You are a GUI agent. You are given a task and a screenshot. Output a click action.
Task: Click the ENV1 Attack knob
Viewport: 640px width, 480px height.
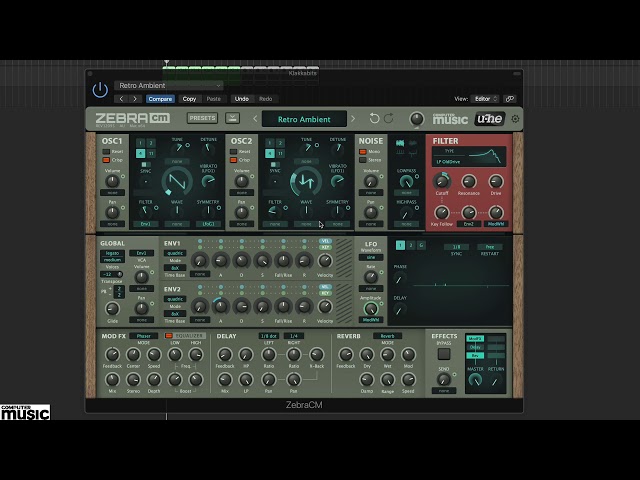pos(220,260)
